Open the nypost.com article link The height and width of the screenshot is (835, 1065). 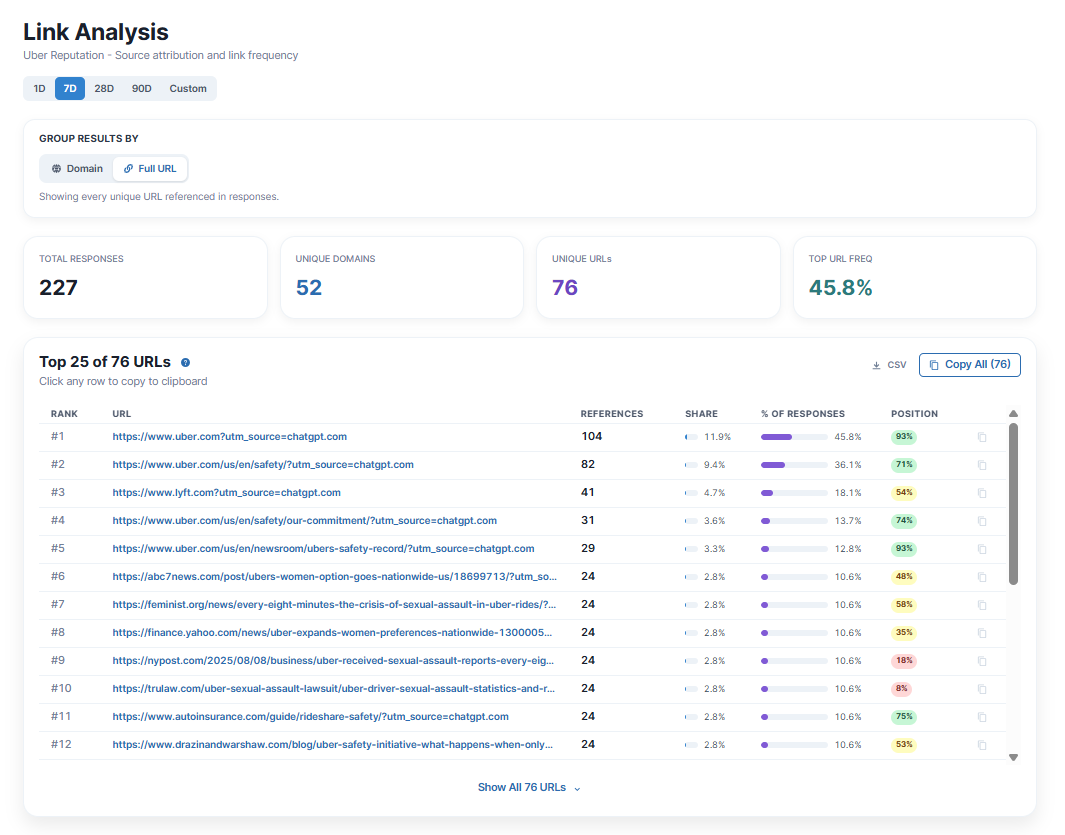point(333,660)
